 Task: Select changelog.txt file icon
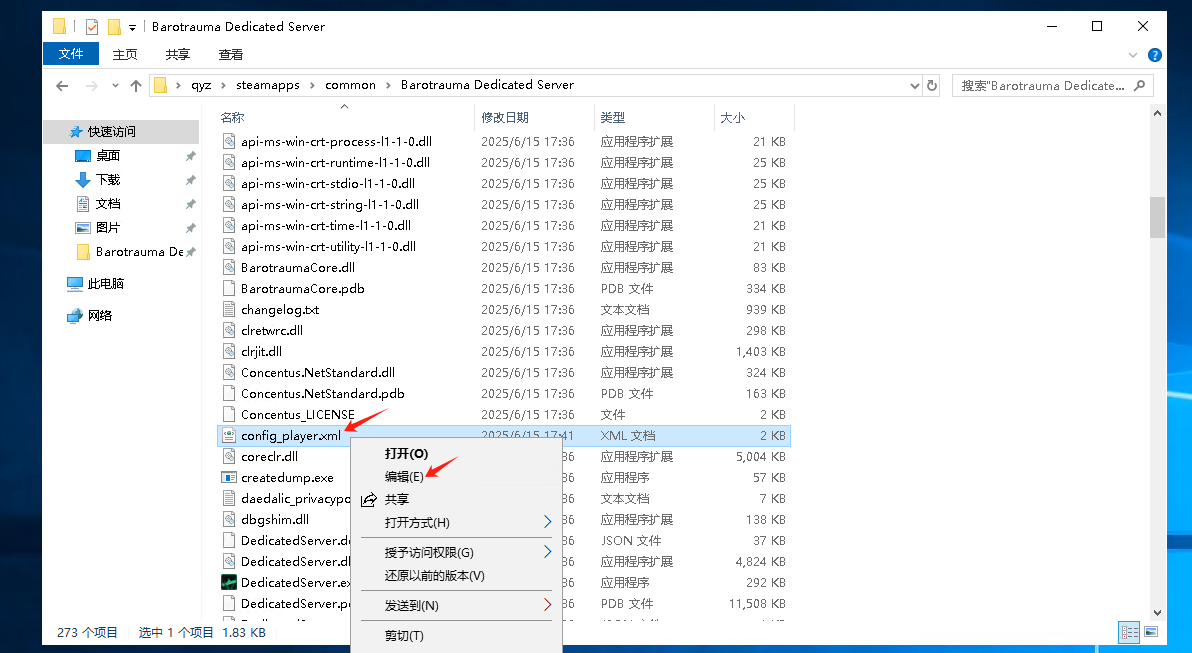point(228,309)
